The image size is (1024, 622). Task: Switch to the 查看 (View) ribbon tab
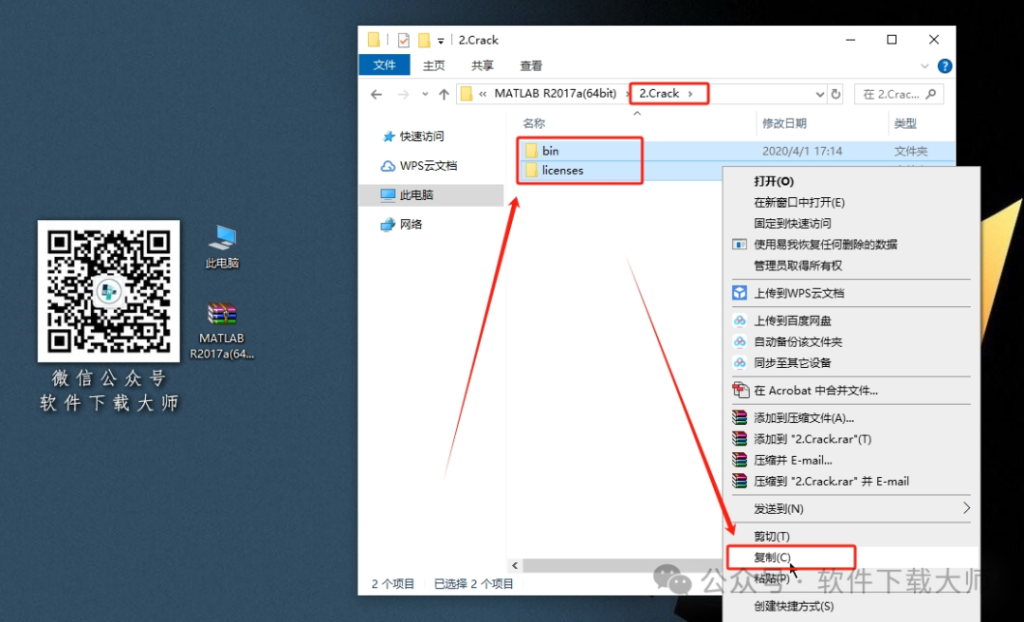point(531,65)
